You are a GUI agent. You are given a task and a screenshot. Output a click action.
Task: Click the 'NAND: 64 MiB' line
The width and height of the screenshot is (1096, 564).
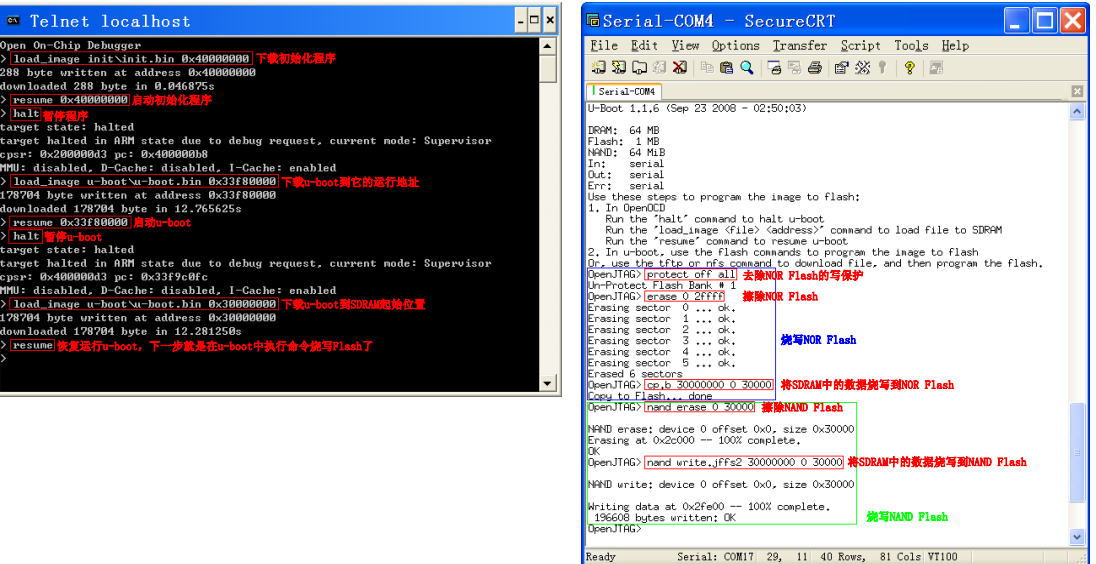click(x=626, y=152)
